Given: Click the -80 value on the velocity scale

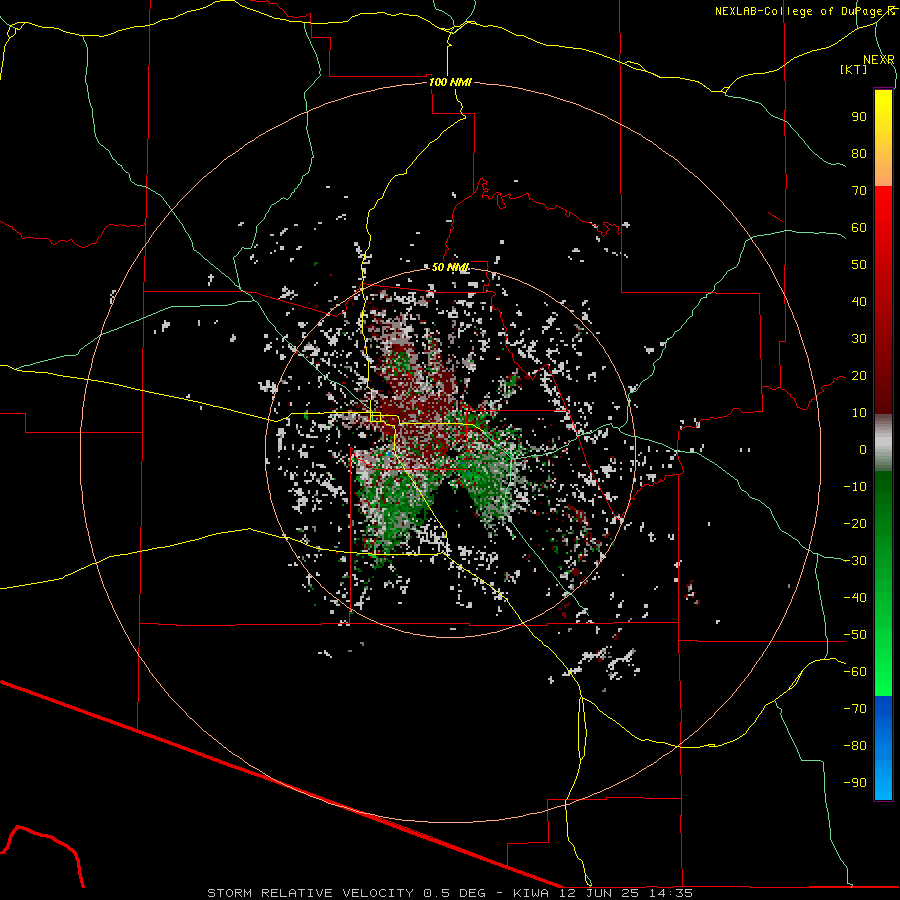Looking at the screenshot, I should tap(855, 746).
